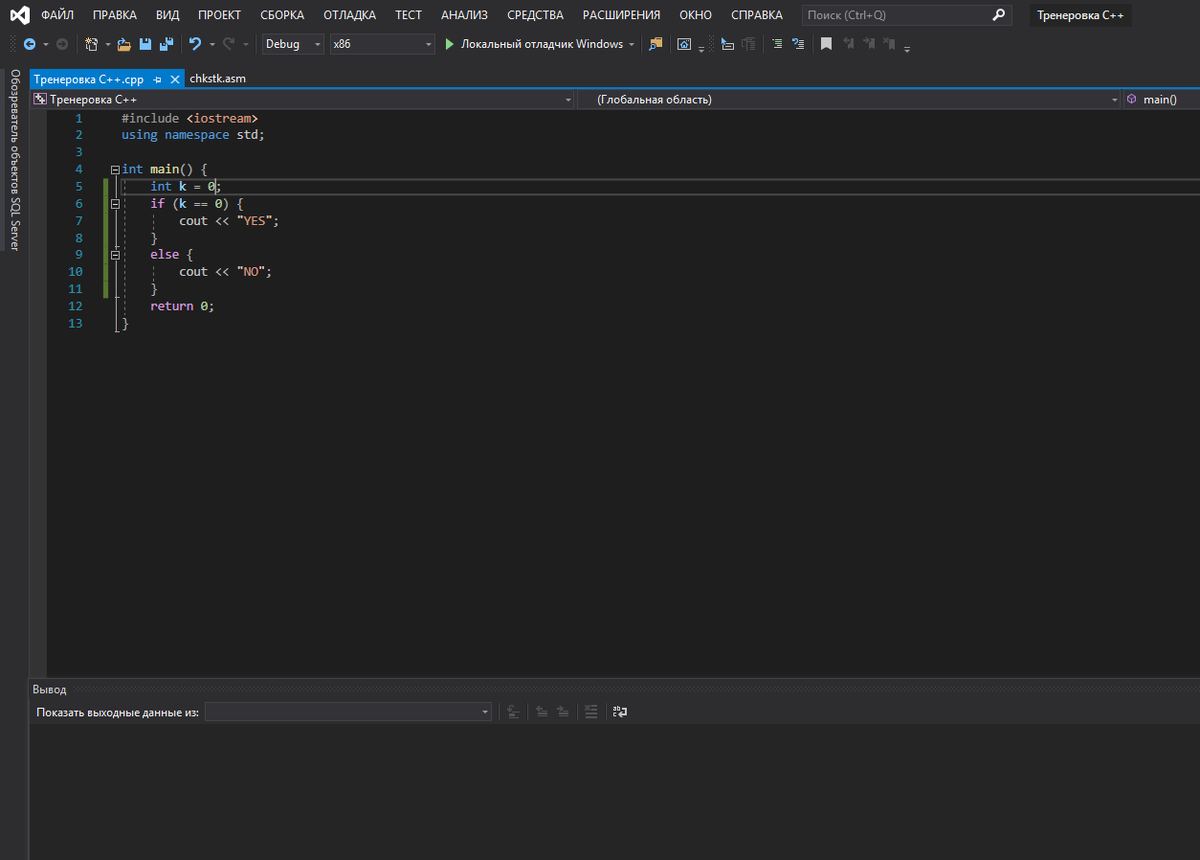Click the Тренеровка C++ solution name button
The height and width of the screenshot is (860, 1200).
tap(1080, 15)
